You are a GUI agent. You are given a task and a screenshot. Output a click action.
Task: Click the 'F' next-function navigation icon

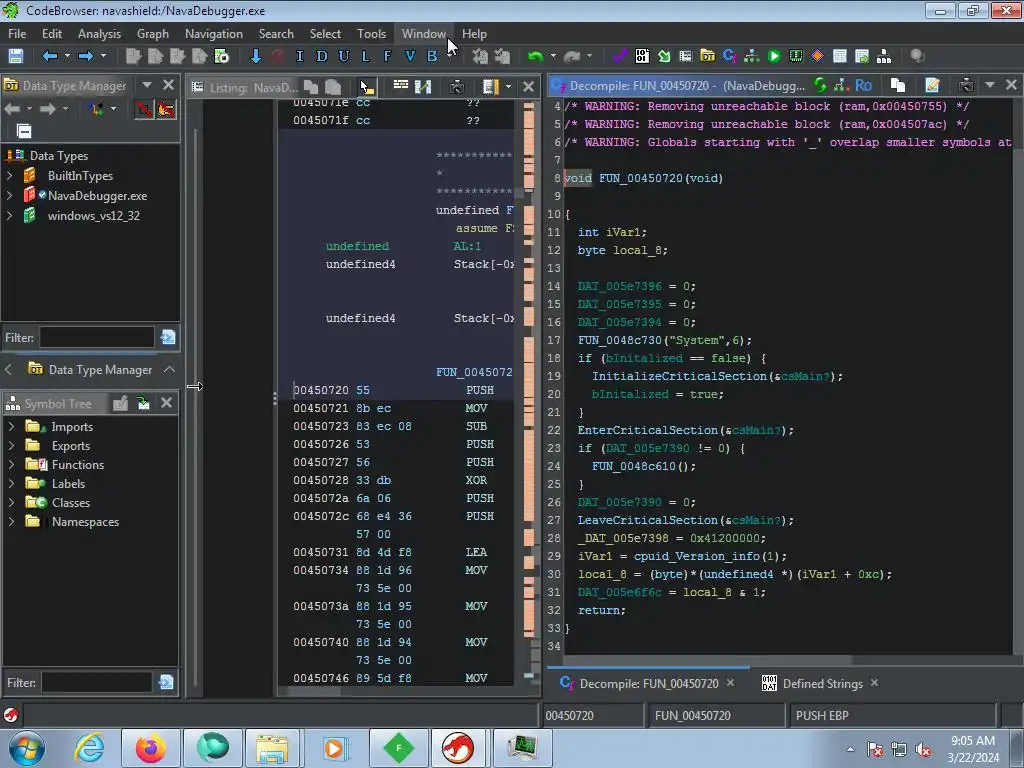[388, 56]
